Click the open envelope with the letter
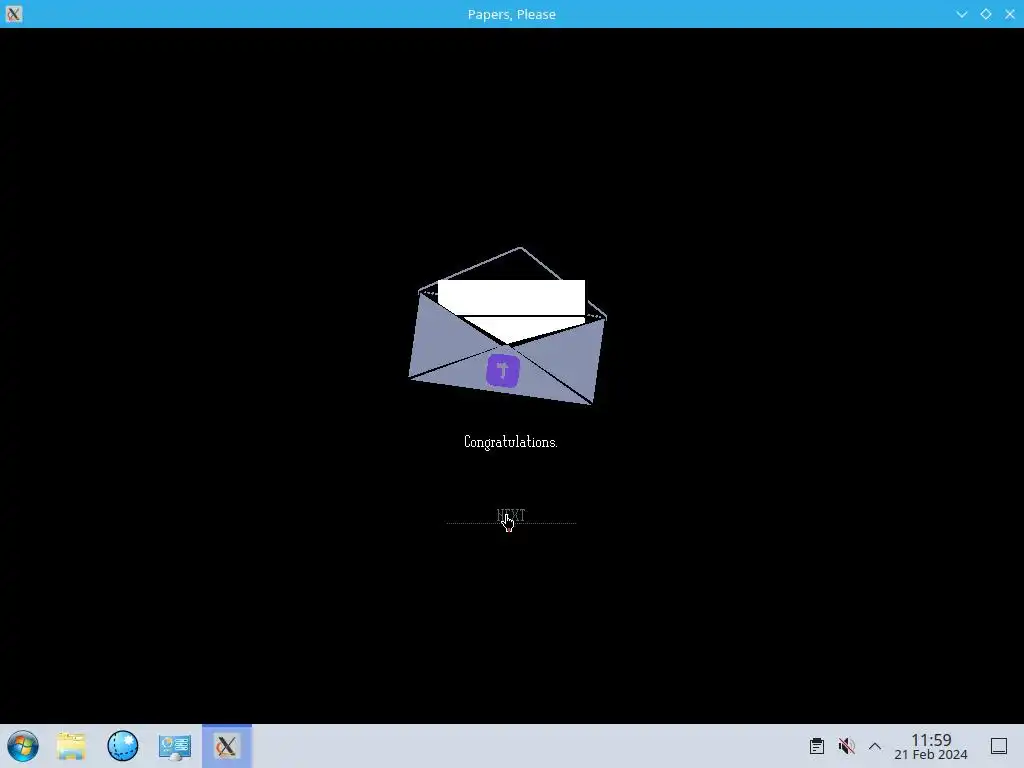The width and height of the screenshot is (1024, 768). click(507, 326)
